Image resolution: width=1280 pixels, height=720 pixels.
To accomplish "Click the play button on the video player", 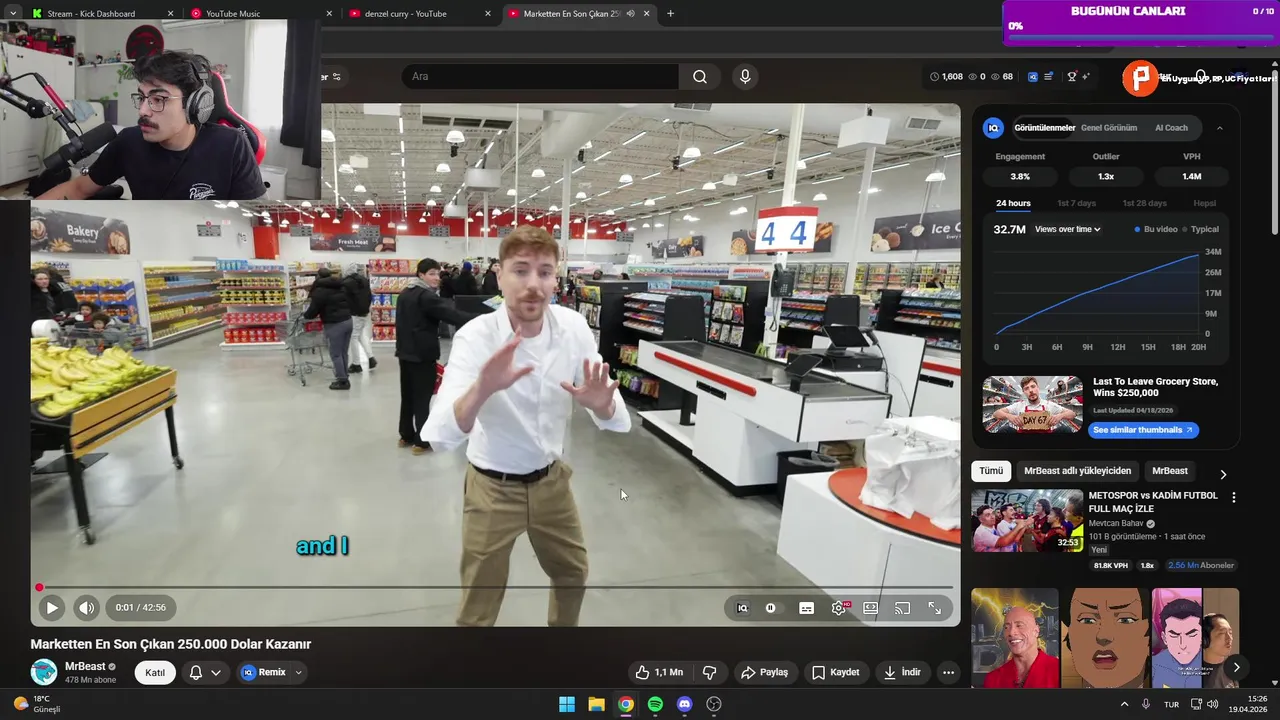I will 52,607.
